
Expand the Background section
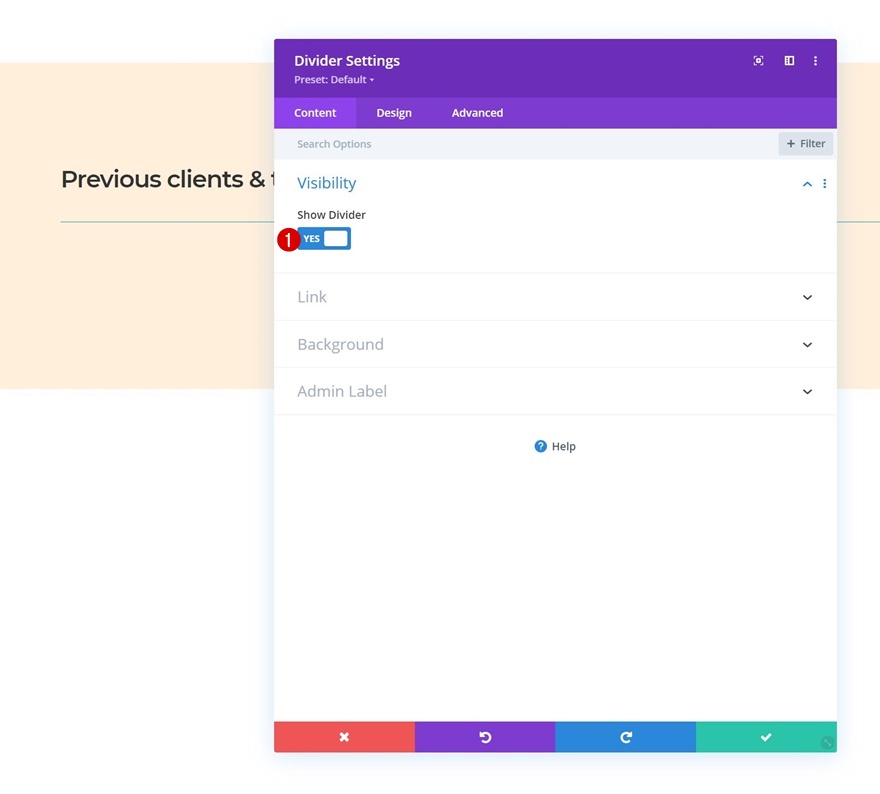coord(555,344)
